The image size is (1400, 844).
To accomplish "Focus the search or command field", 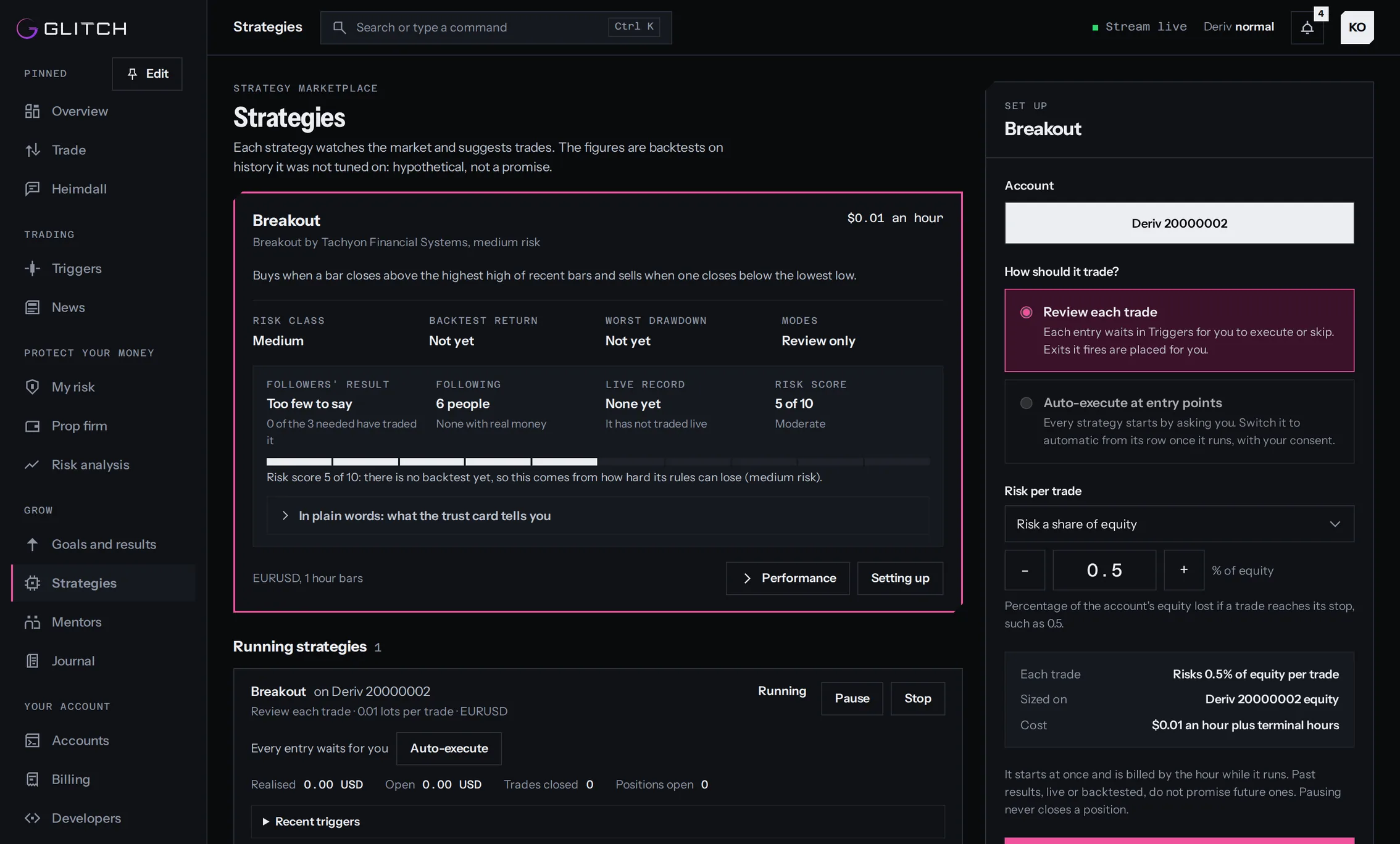I will click(x=496, y=27).
